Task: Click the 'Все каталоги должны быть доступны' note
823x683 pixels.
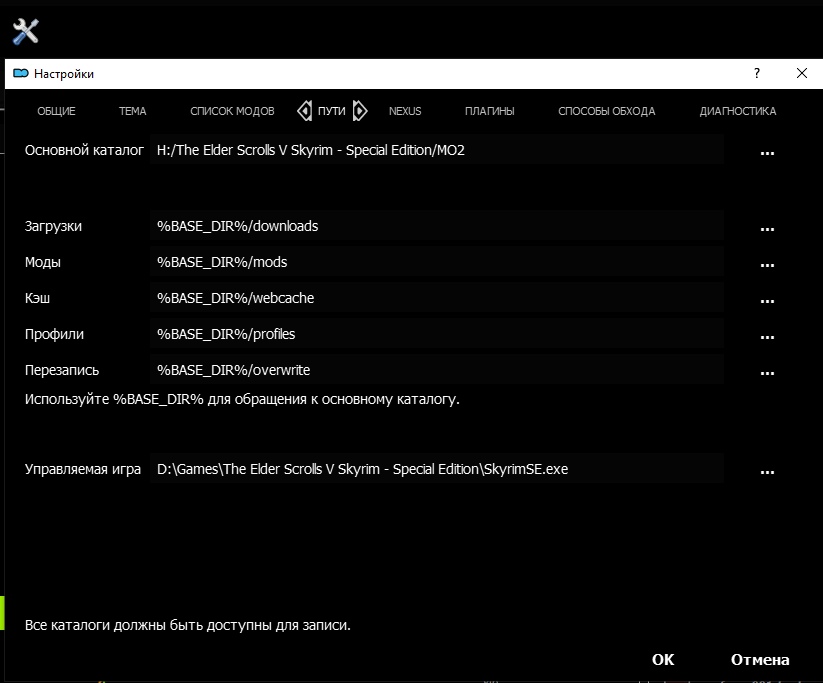Action: pyautogui.click(x=187, y=625)
